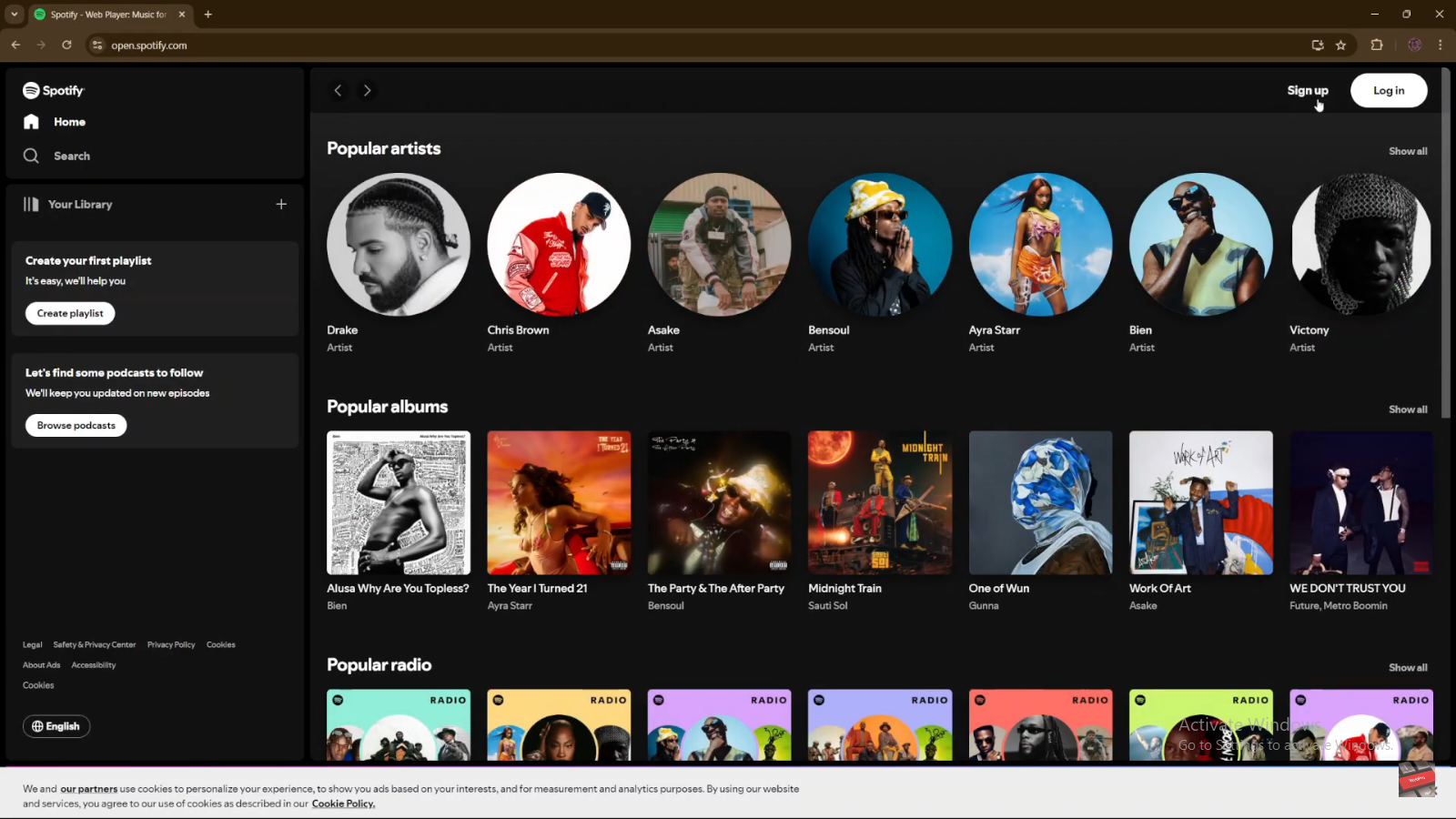The height and width of the screenshot is (819, 1456).
Task: Show all Popular radio
Action: (x=1408, y=668)
